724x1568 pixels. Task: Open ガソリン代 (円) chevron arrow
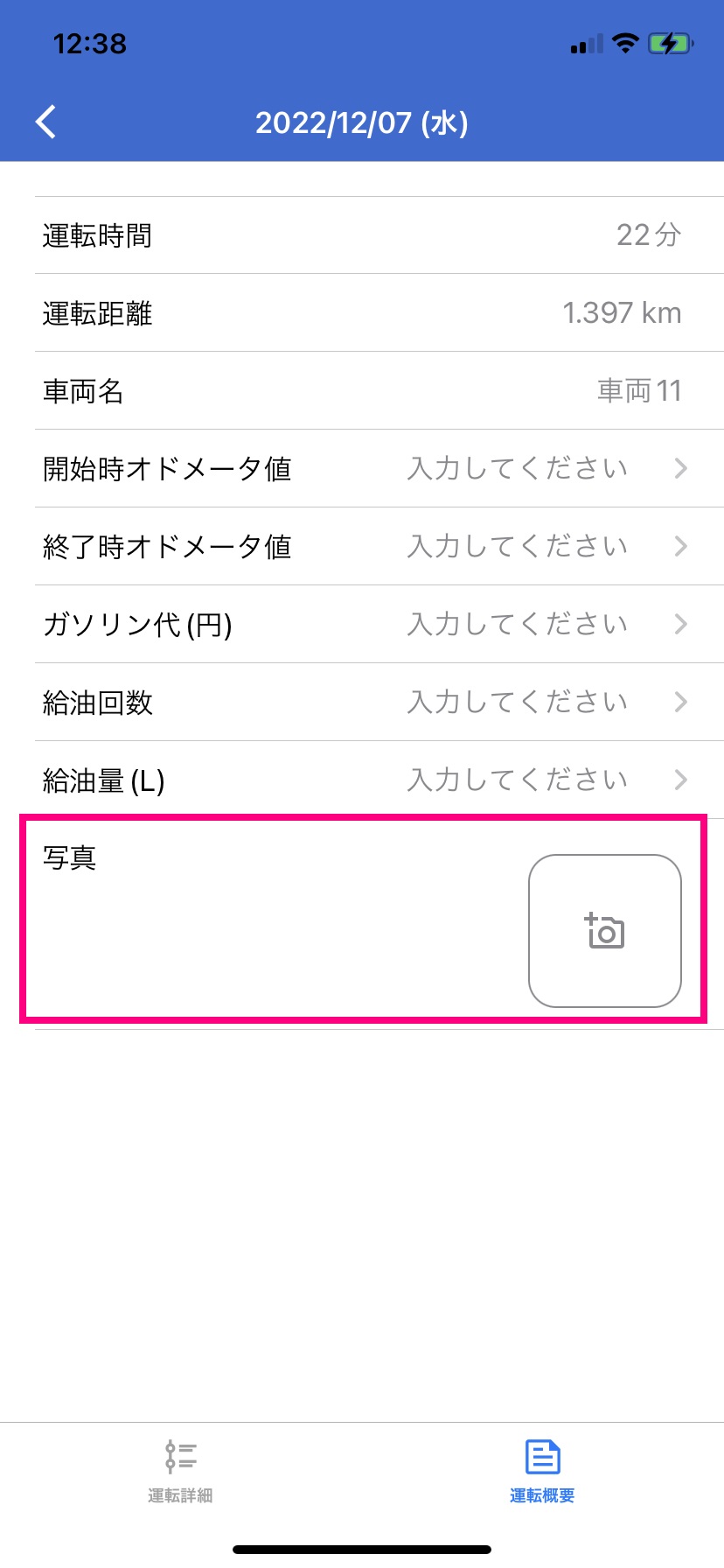coord(681,624)
